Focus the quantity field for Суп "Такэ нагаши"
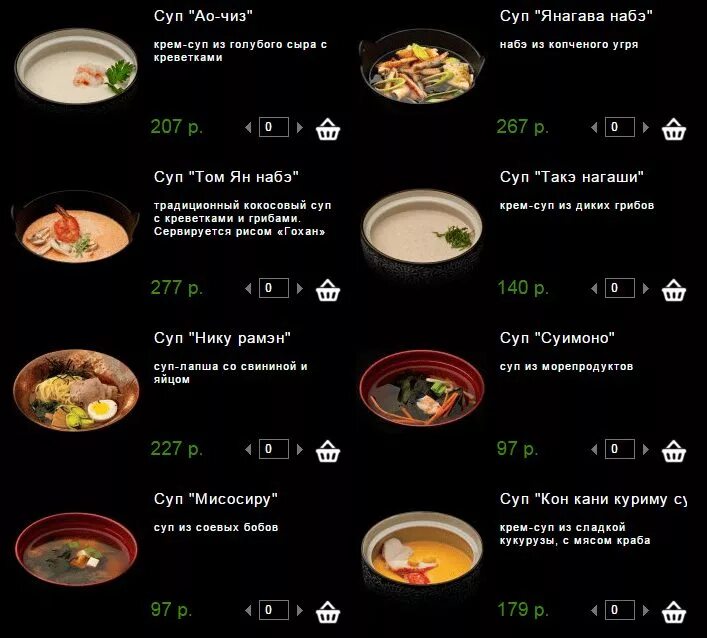 (x=620, y=288)
